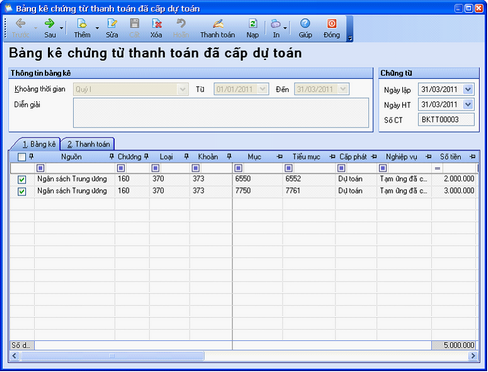Open the Thêm dropdown arrow
Image resolution: width=488 pixels, height=372 pixels.
click(97, 28)
